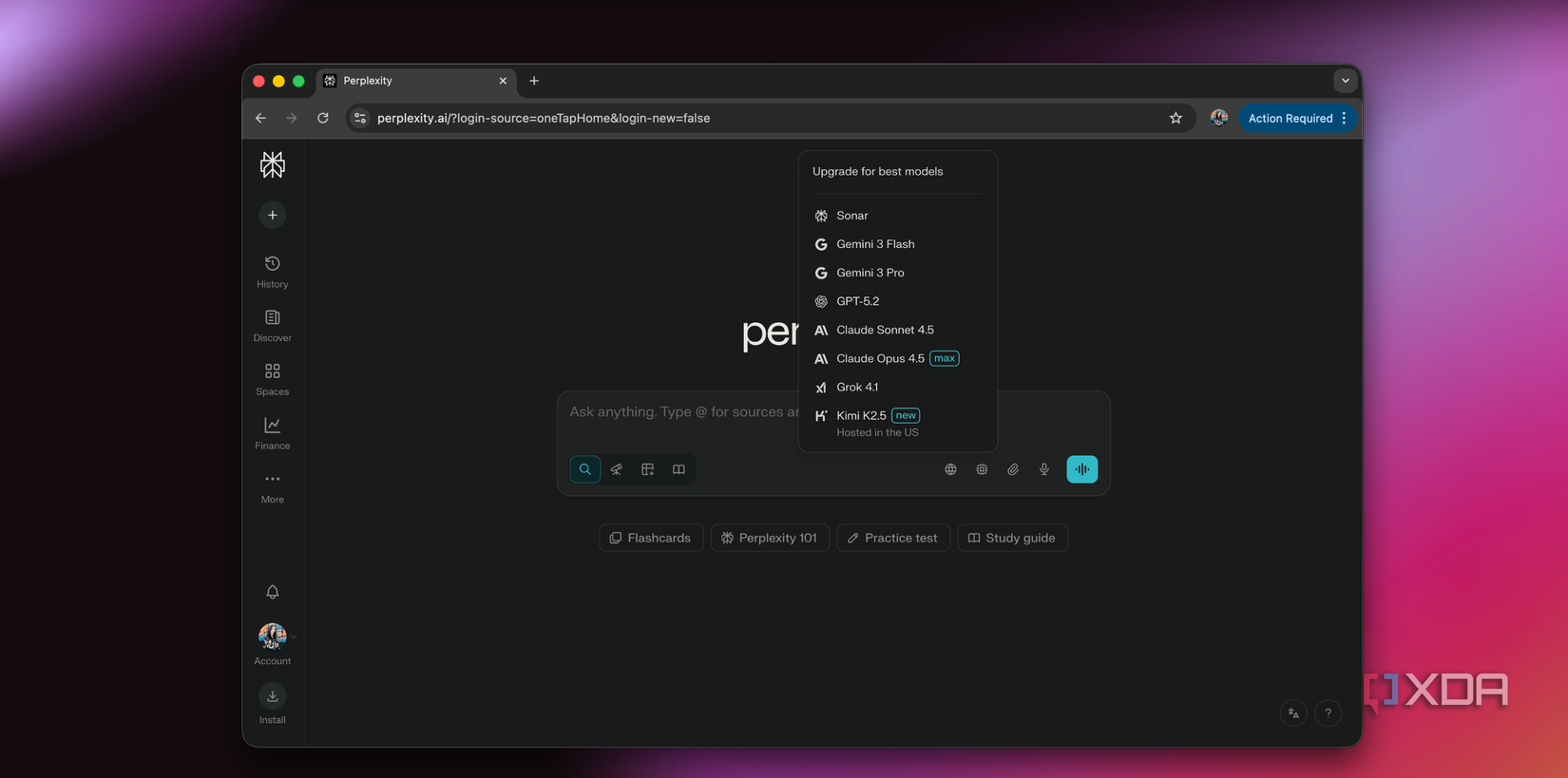Open the language translate icon
The height and width of the screenshot is (778, 1568).
click(1293, 712)
